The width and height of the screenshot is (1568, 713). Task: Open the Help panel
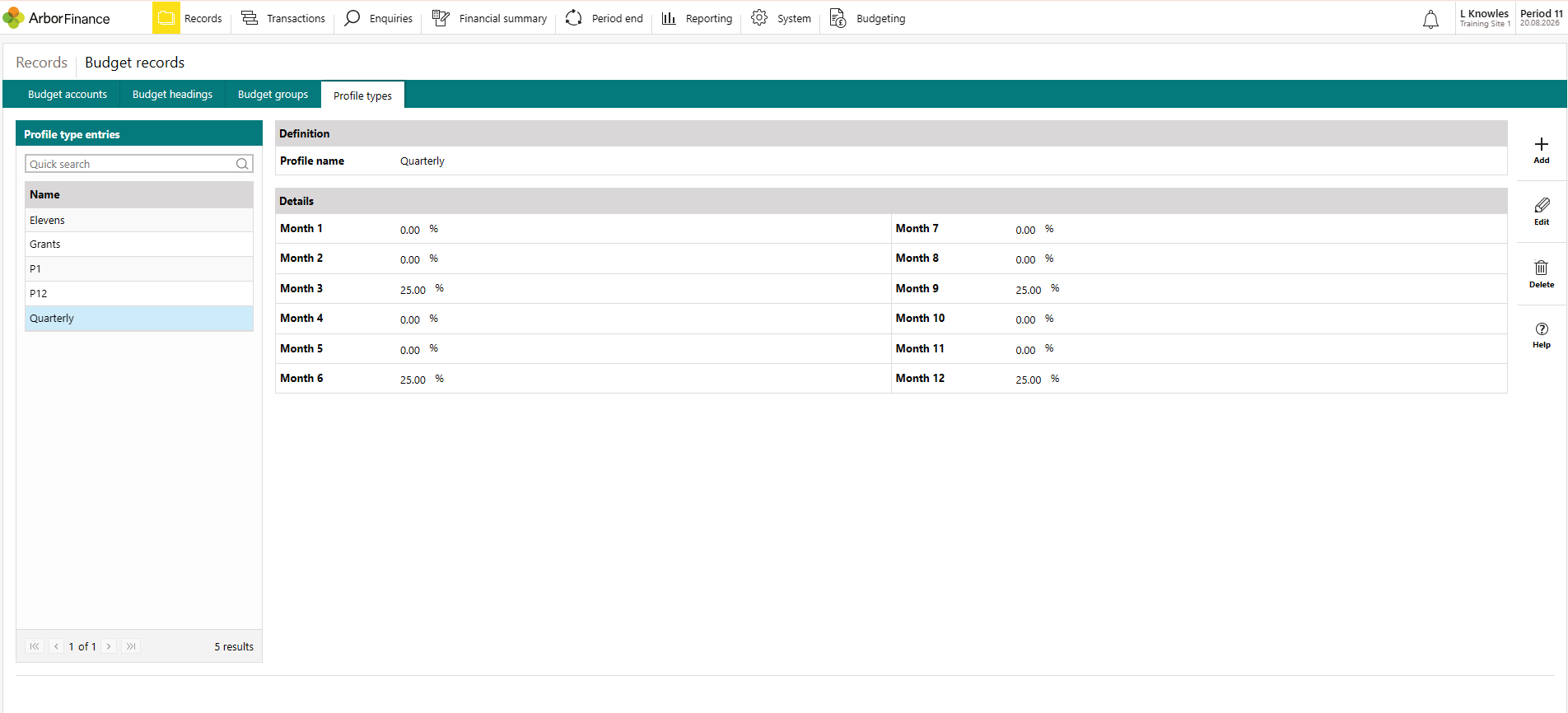[1542, 335]
